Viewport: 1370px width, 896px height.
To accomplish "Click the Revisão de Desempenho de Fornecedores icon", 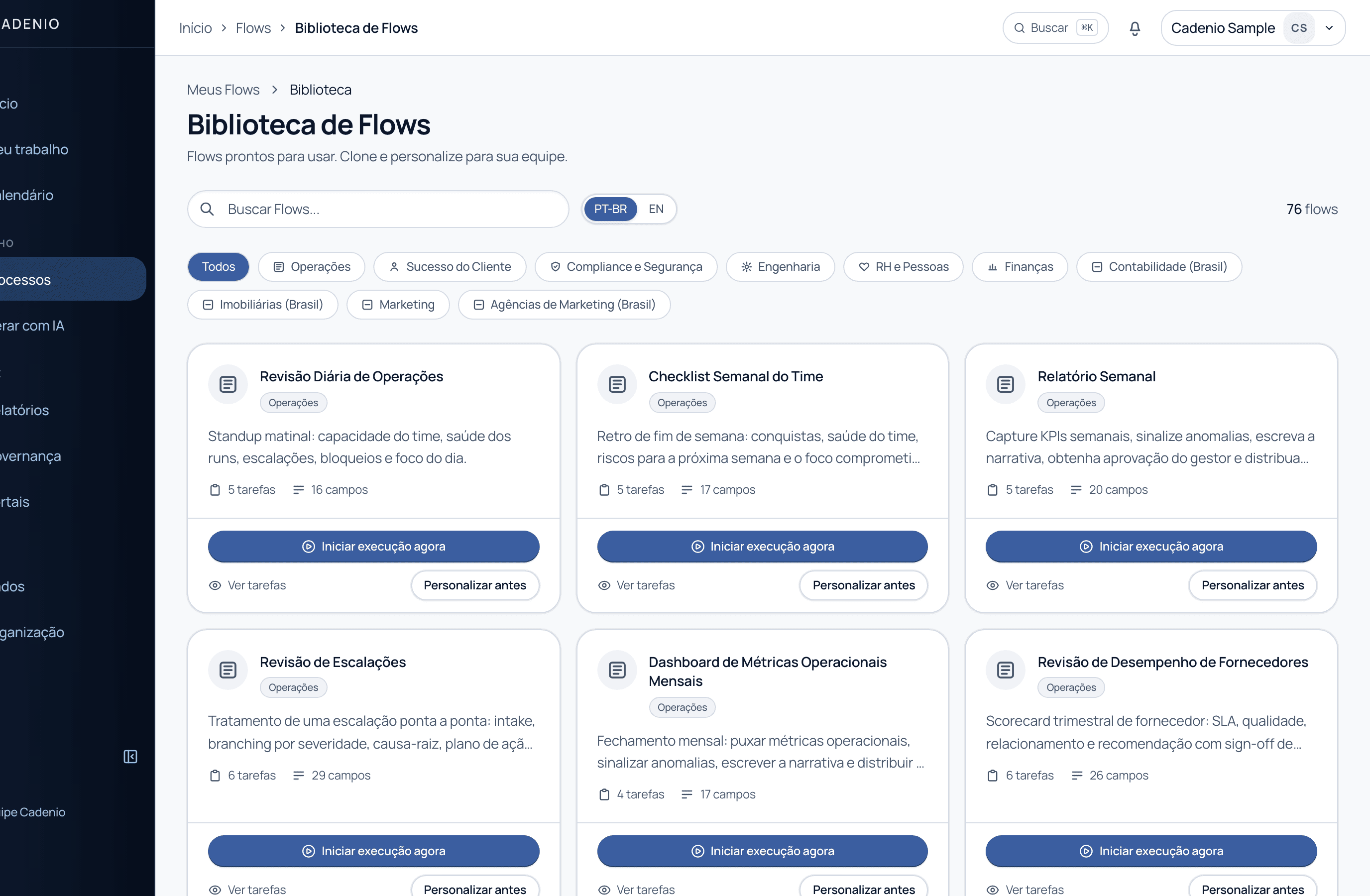I will [x=1006, y=670].
